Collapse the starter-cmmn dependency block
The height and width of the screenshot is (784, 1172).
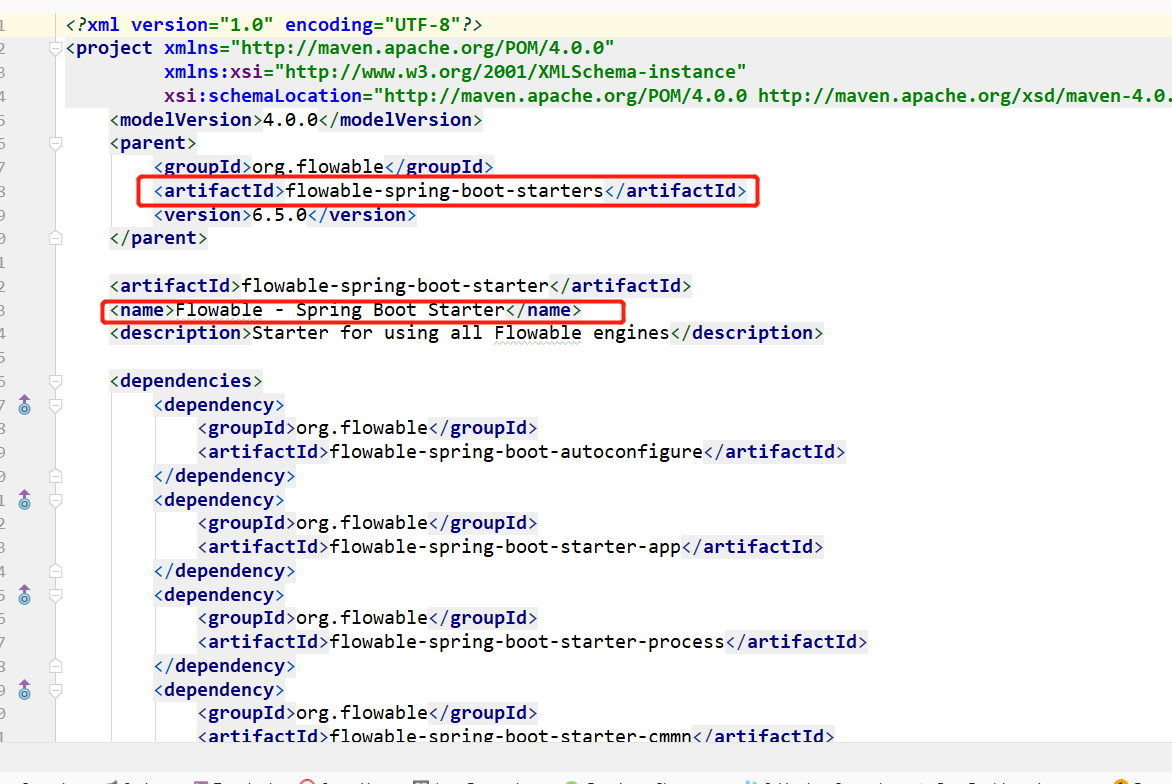(55, 690)
